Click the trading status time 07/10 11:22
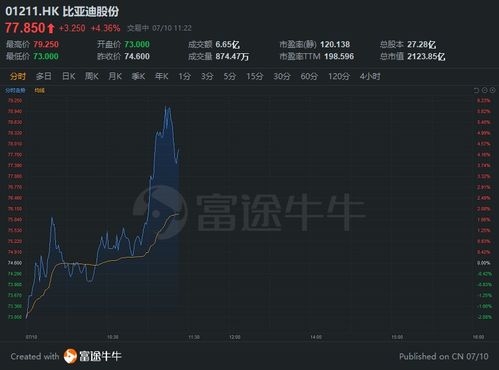 [x=172, y=28]
